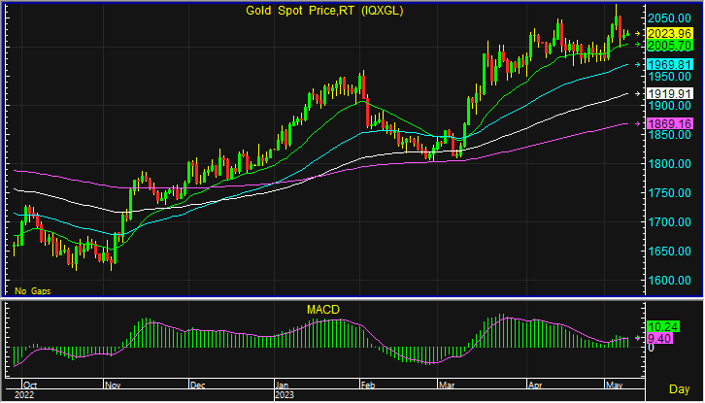The image size is (705, 403).
Task: Select the cyan 1969.81 moving average tag
Action: [670, 64]
